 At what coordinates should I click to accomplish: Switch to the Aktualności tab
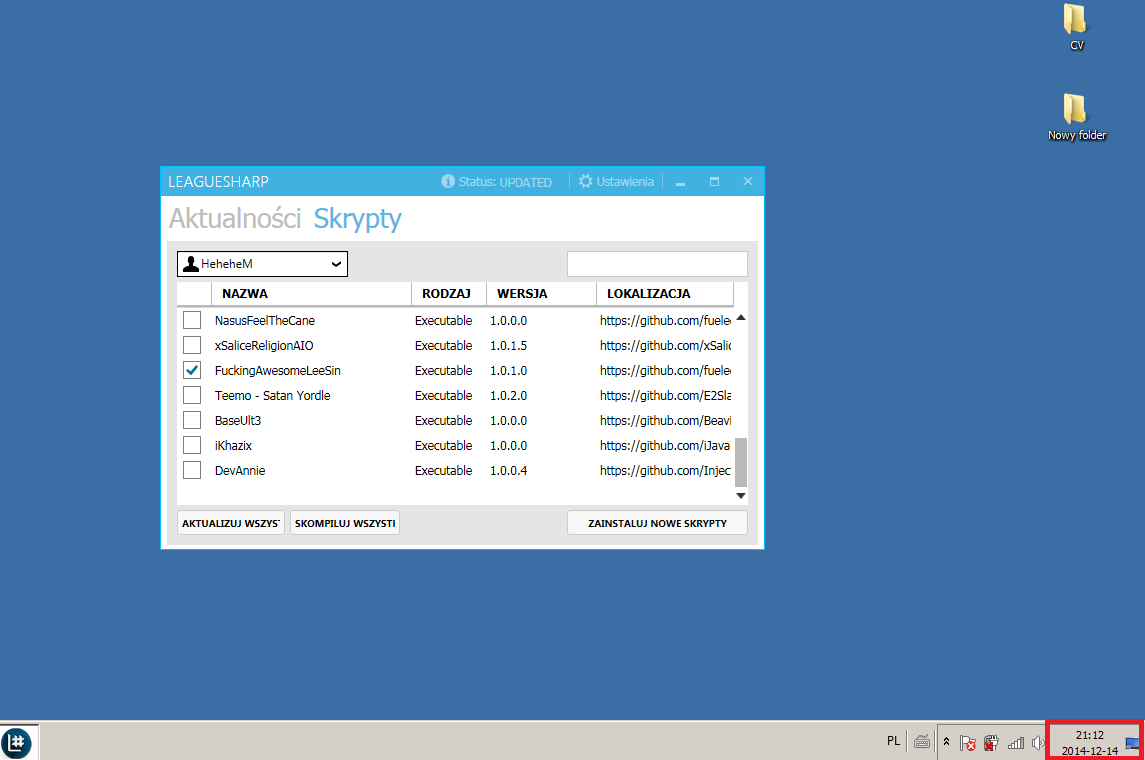coord(235,218)
